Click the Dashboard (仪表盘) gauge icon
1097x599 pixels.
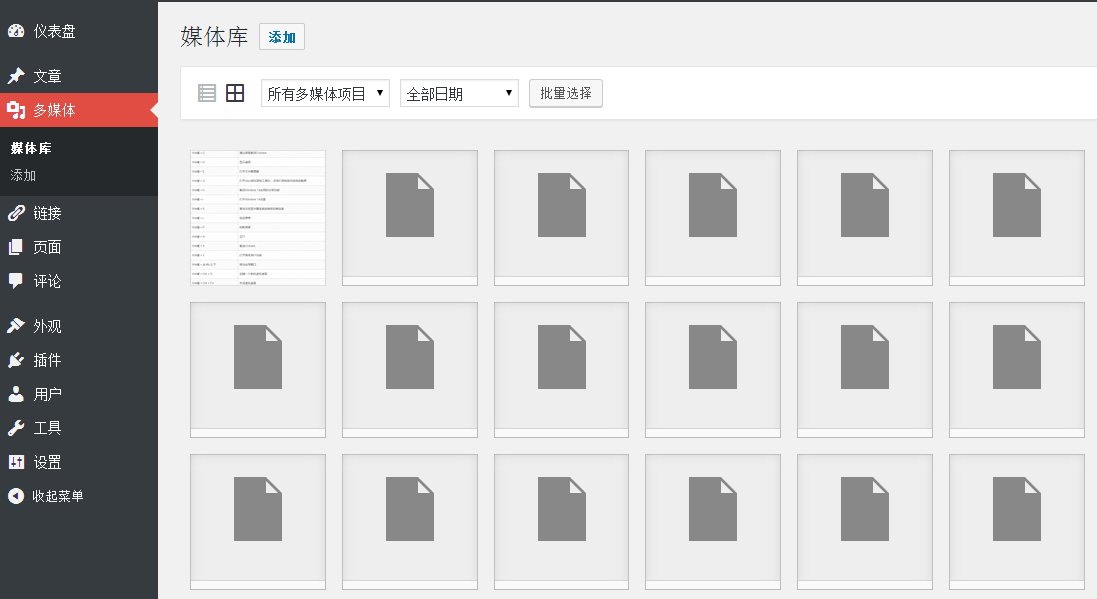[16, 31]
